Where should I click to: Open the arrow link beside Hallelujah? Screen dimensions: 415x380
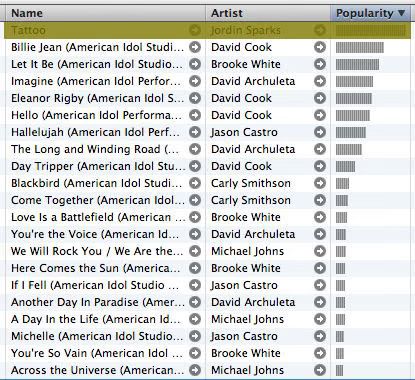pos(195,132)
